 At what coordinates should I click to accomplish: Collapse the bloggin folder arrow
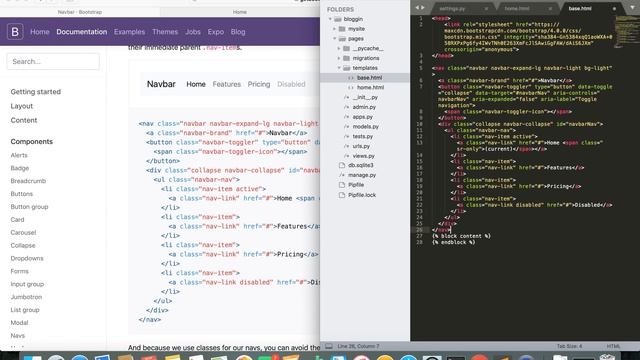pyautogui.click(x=330, y=19)
